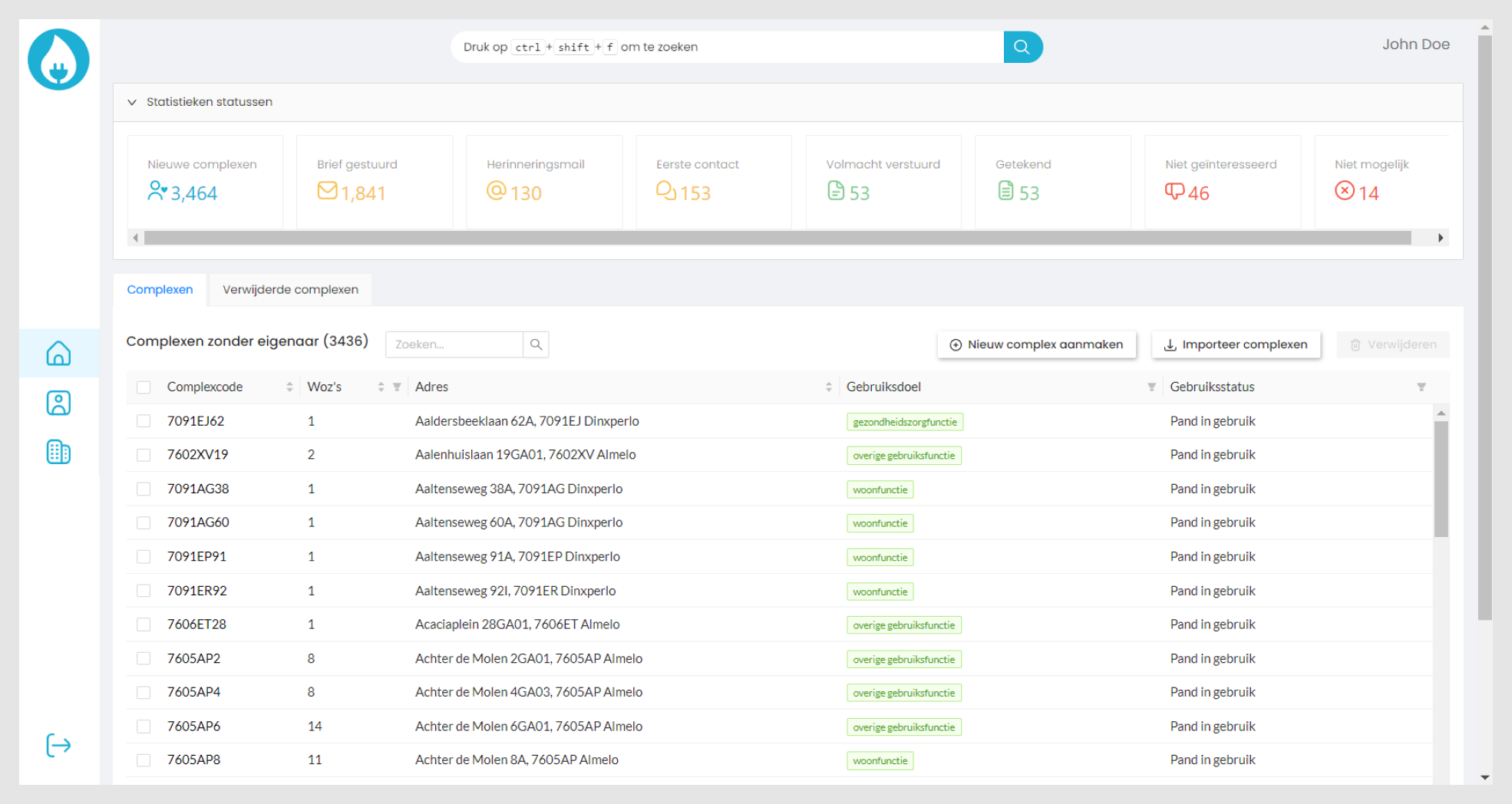Open John Doe user menu

1416,44
